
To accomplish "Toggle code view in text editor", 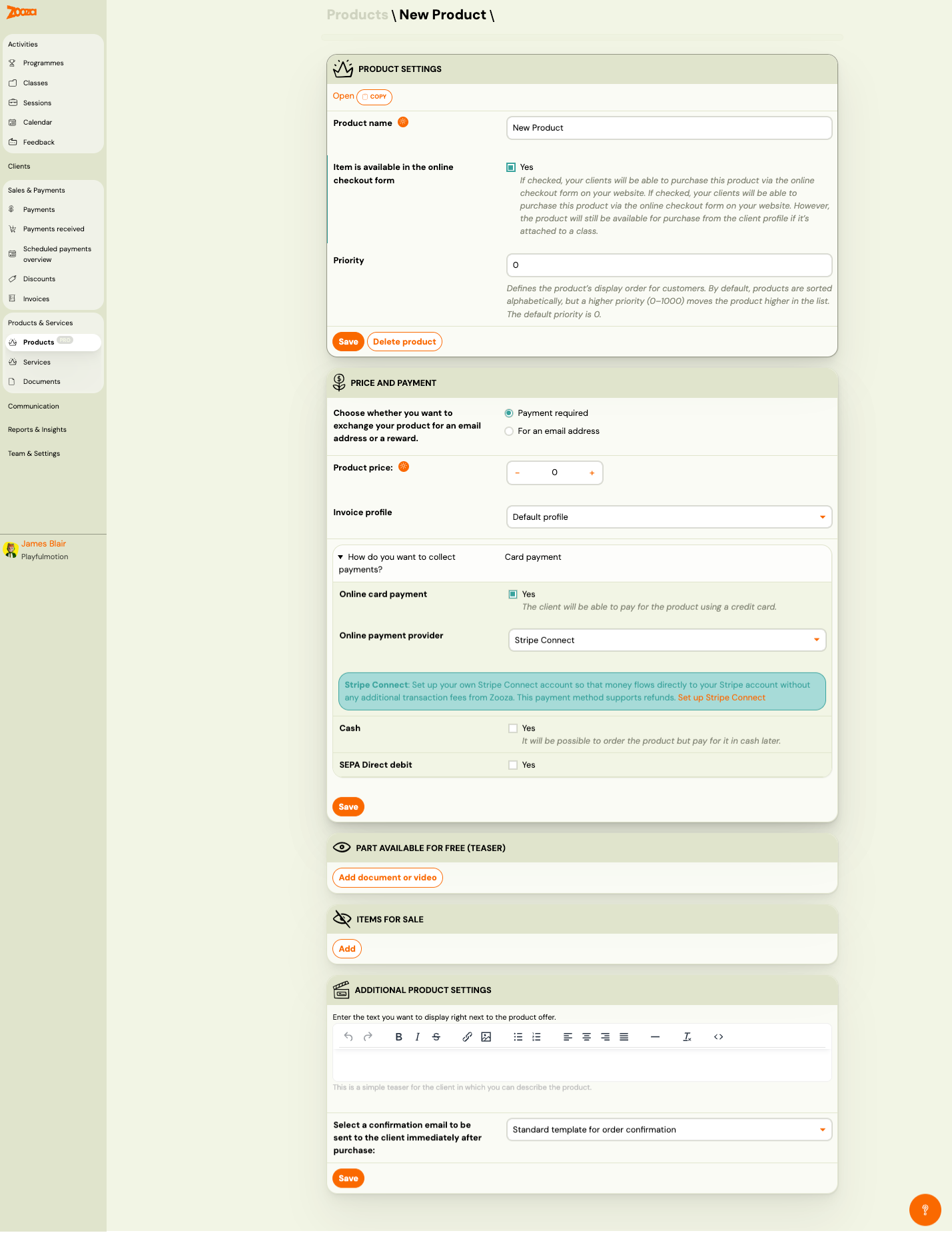I will 718,1037.
